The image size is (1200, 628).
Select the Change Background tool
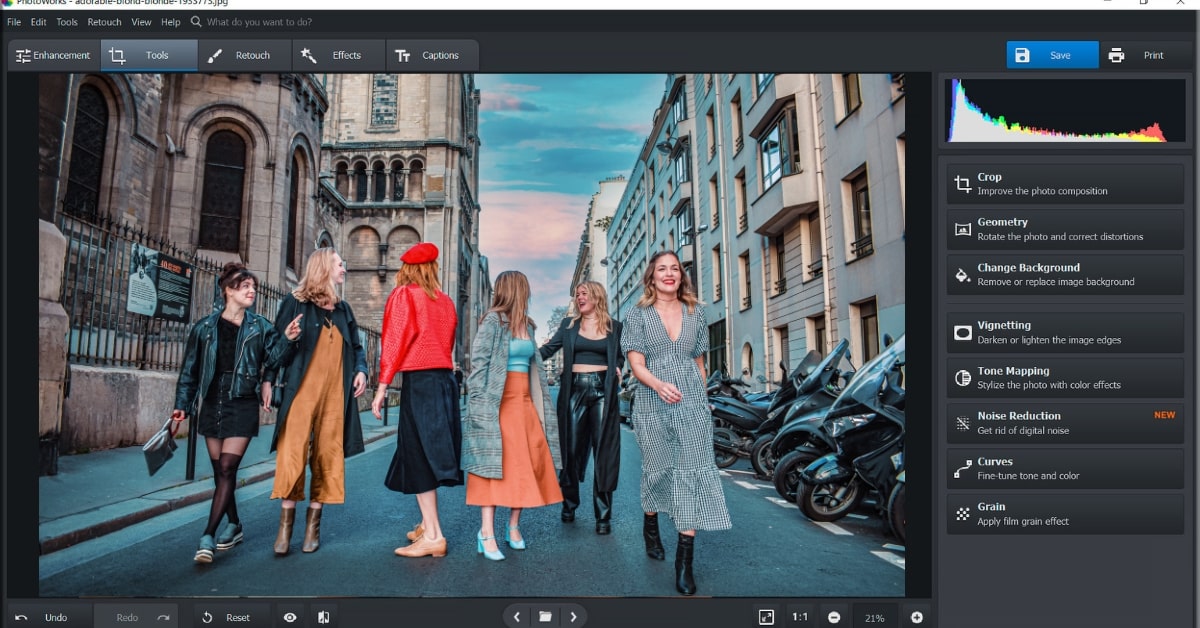1065,275
